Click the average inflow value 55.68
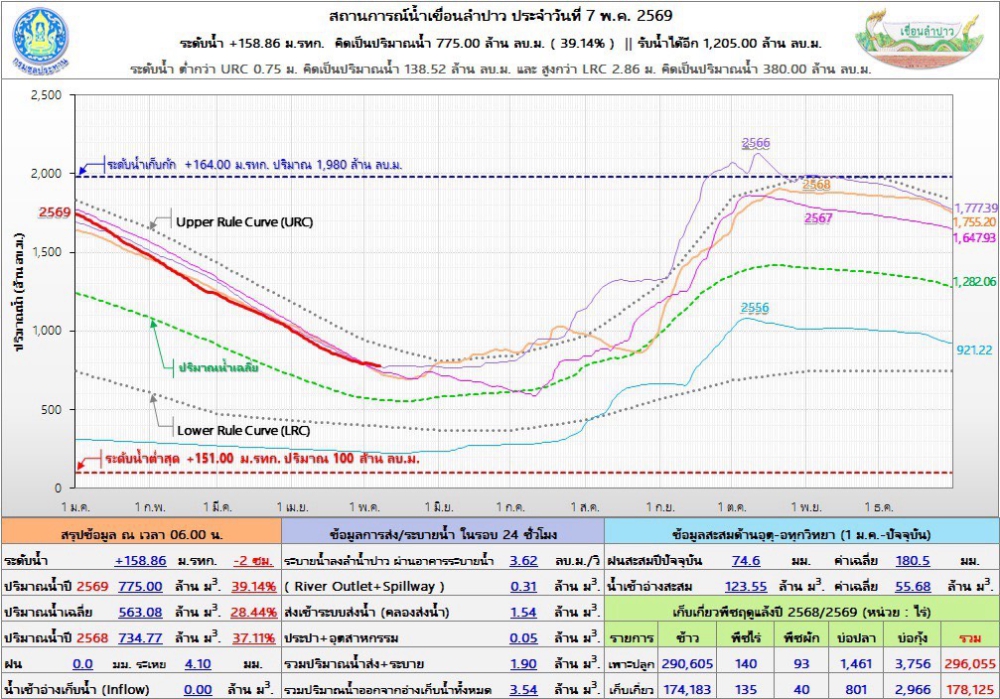This screenshot has height=699, width=1000. pos(913,586)
